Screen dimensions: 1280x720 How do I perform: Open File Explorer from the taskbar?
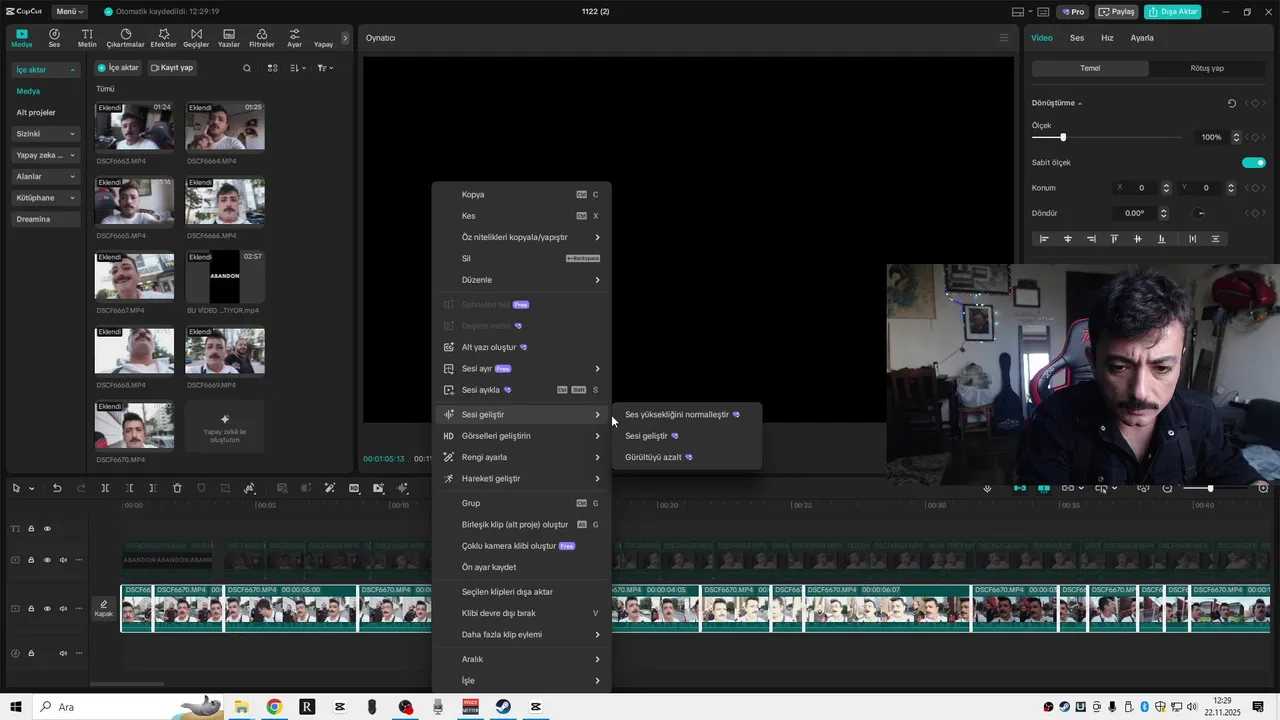point(241,707)
